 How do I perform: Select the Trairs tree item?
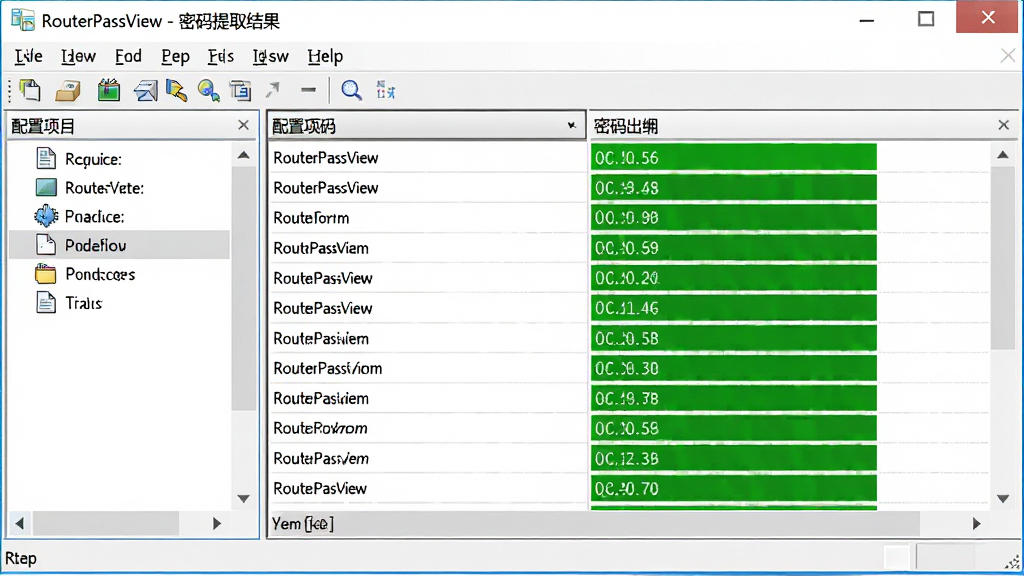(x=84, y=303)
